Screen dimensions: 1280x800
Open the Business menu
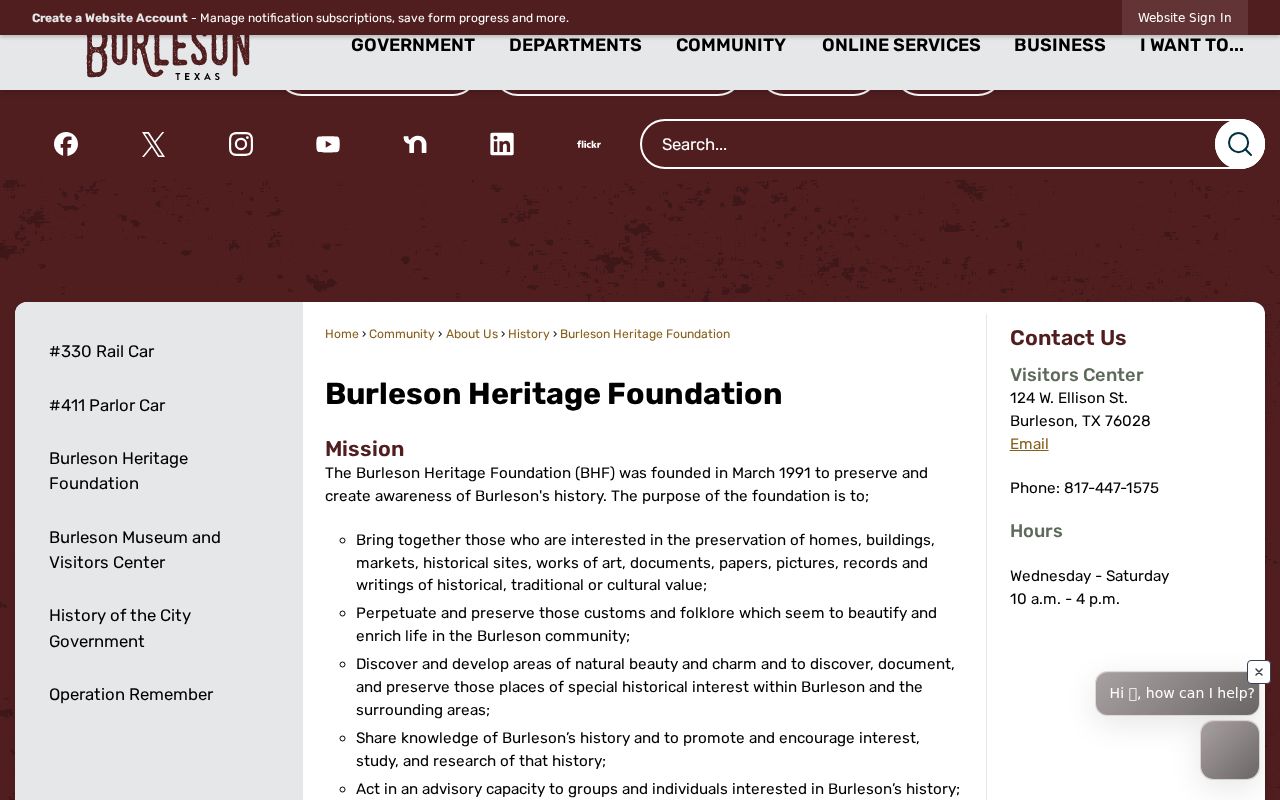1060,45
